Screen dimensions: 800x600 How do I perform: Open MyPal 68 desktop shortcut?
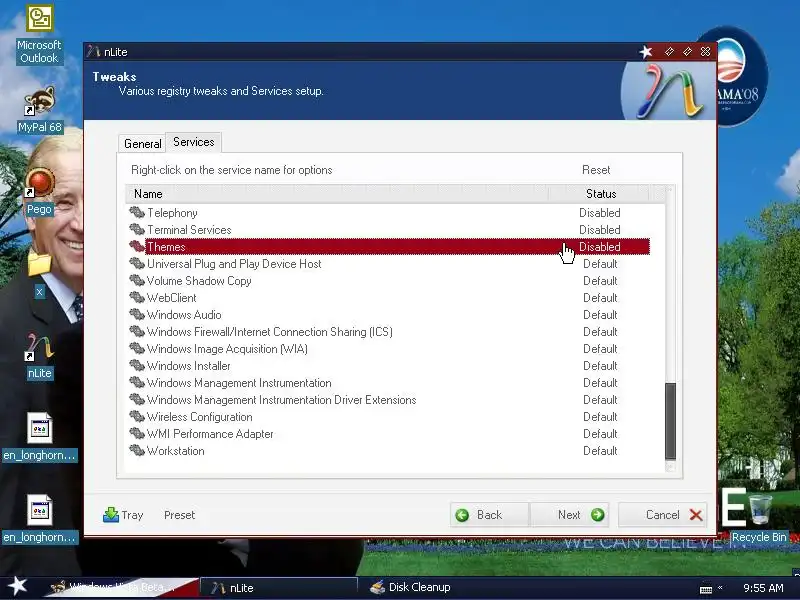tap(39, 110)
